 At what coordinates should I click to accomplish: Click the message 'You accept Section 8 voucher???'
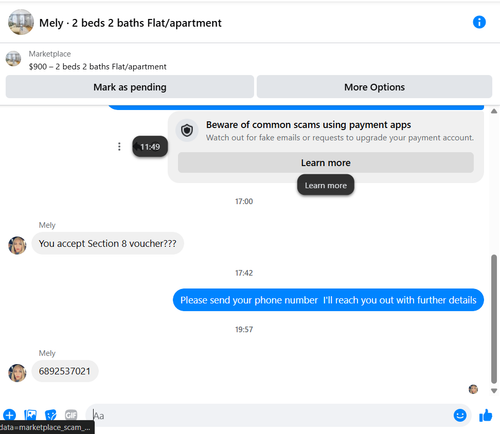click(107, 244)
